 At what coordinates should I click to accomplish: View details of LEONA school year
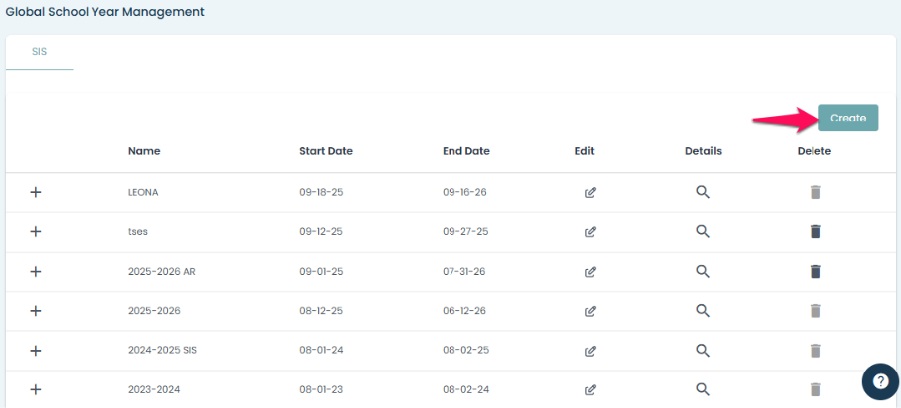tap(703, 192)
